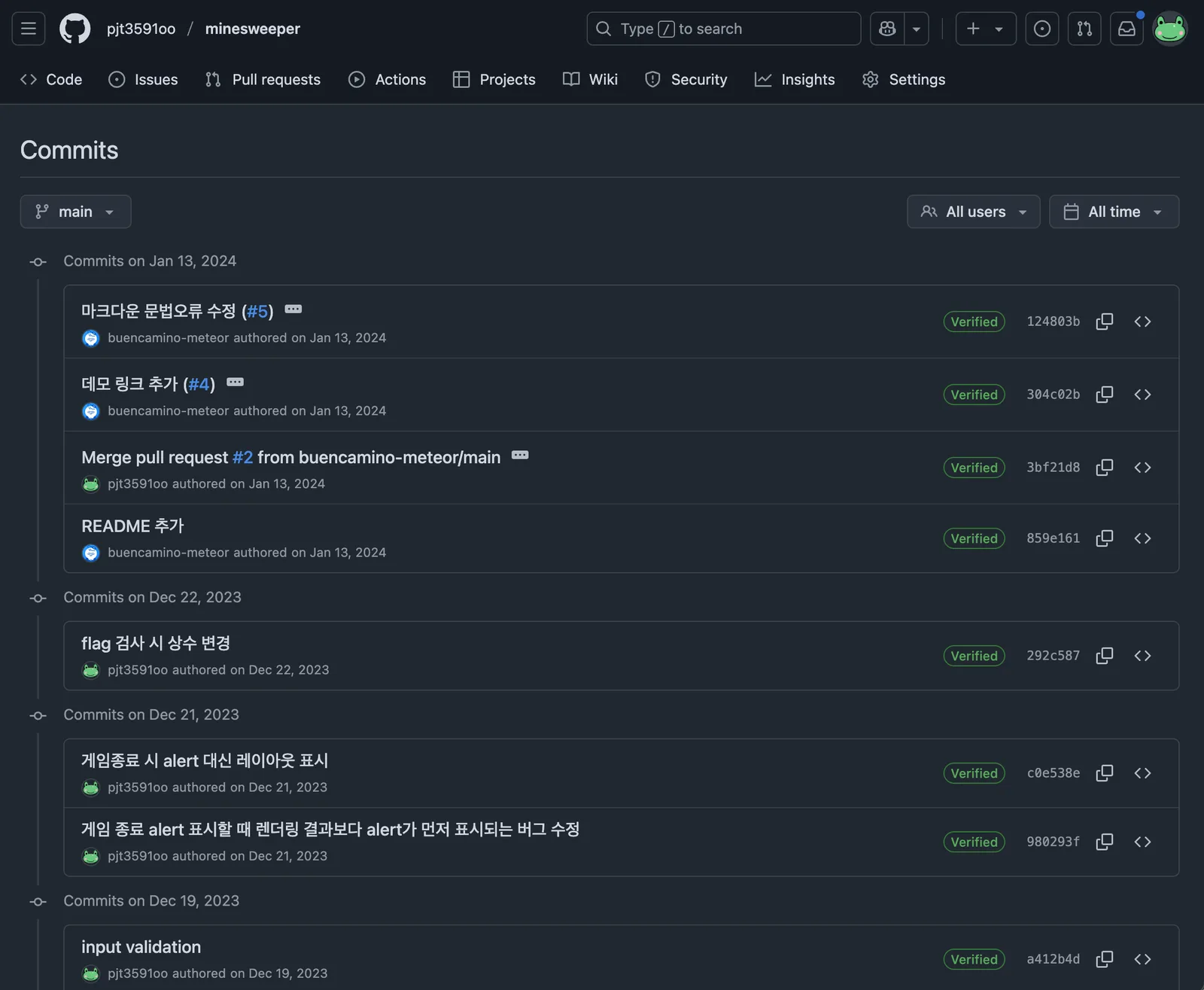1204x990 pixels.
Task: Open the All time date filter
Action: tap(1114, 212)
